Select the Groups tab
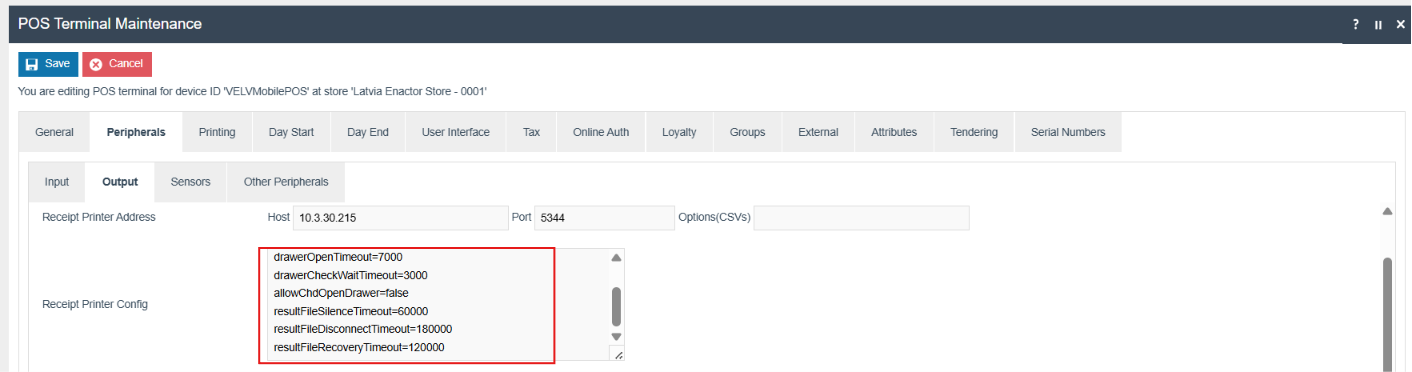Image resolution: width=1412 pixels, height=372 pixels. tap(747, 132)
